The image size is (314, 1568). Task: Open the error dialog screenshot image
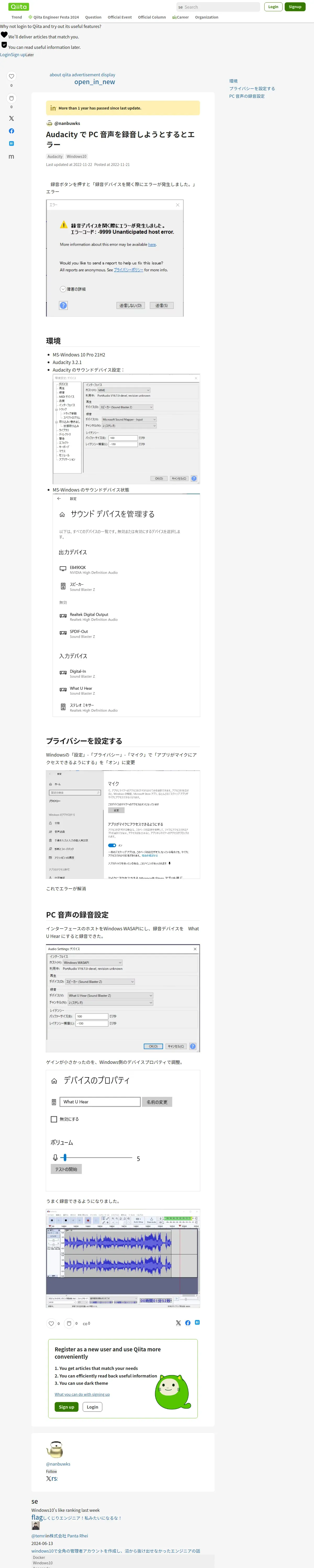(115, 258)
